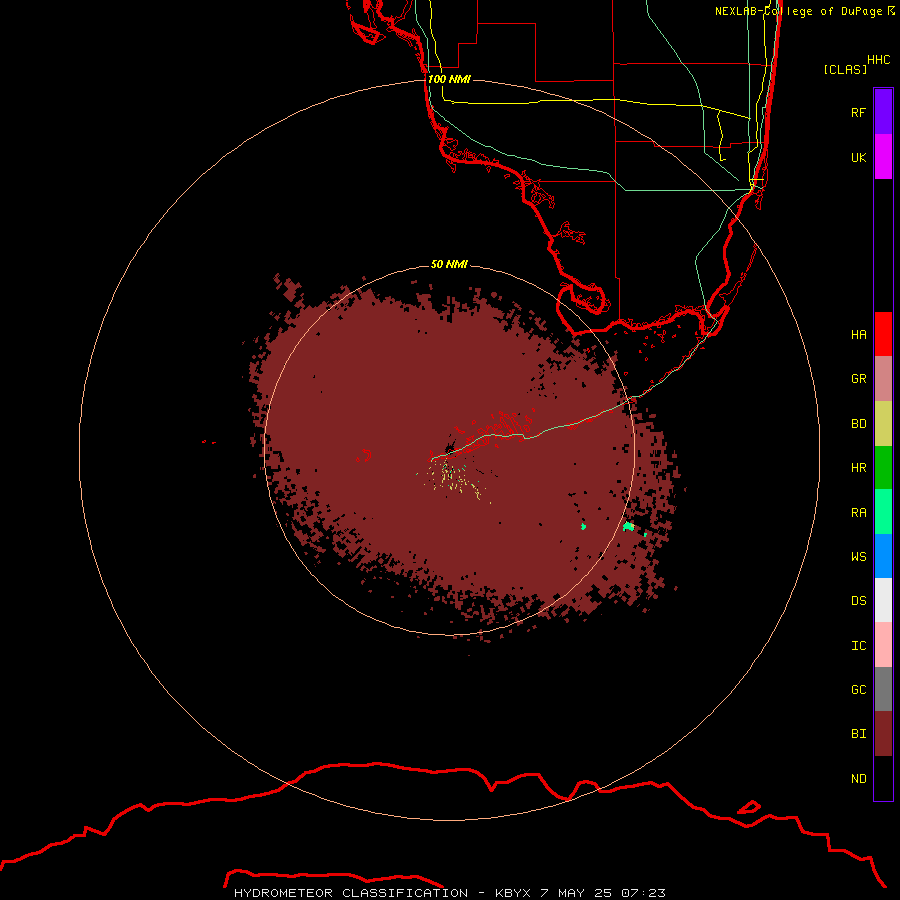This screenshot has width=900, height=900.
Task: Click the 'DS' legend label
Action: tap(858, 601)
